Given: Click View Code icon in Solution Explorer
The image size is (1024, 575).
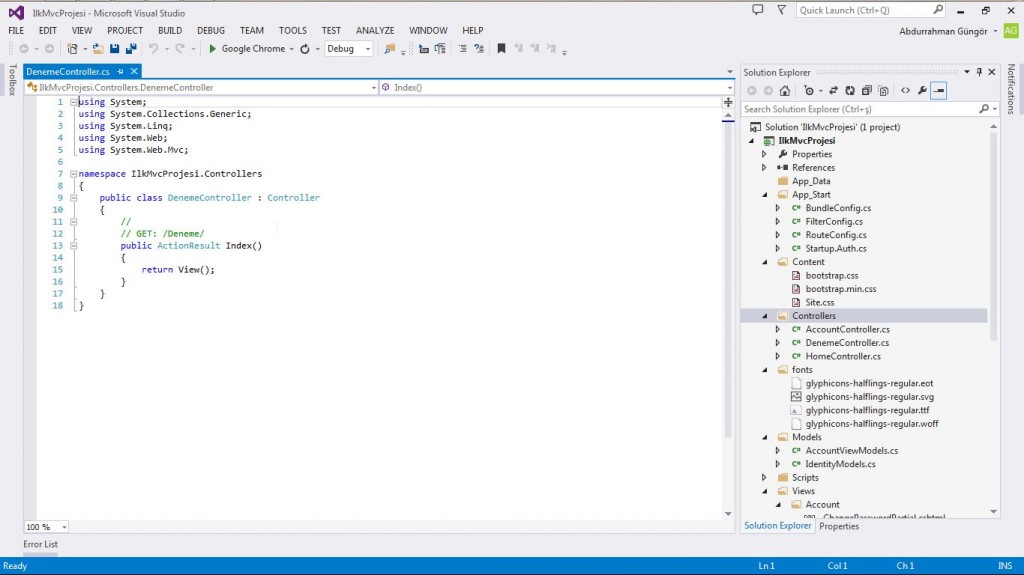Looking at the screenshot, I should tap(905, 90).
